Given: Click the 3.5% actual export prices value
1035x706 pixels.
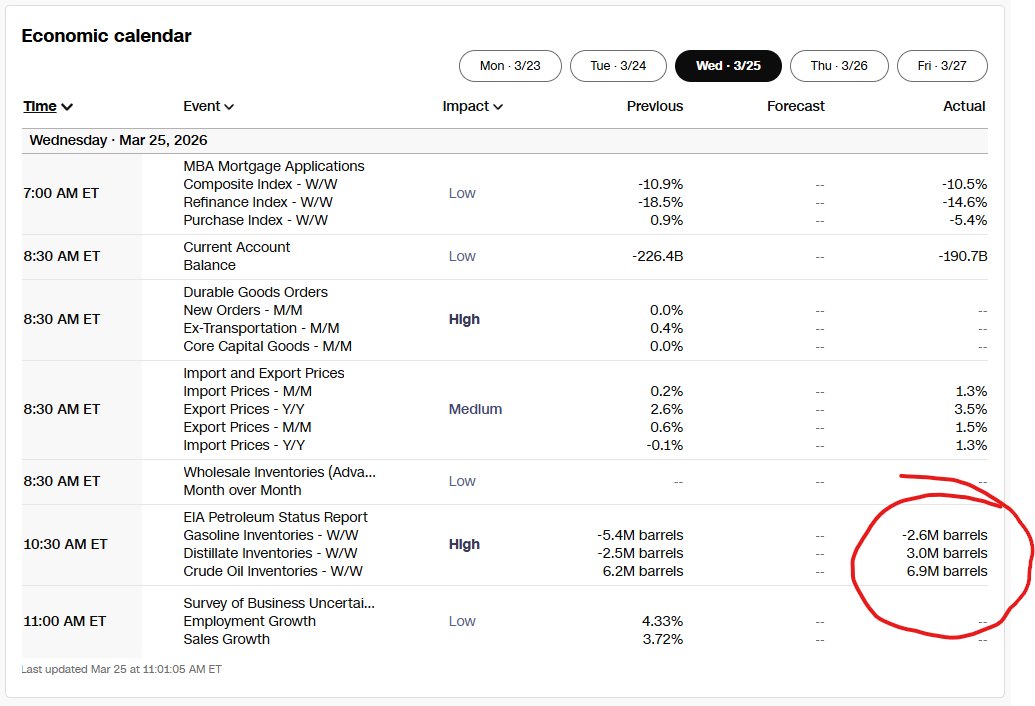Looking at the screenshot, I should 970,409.
